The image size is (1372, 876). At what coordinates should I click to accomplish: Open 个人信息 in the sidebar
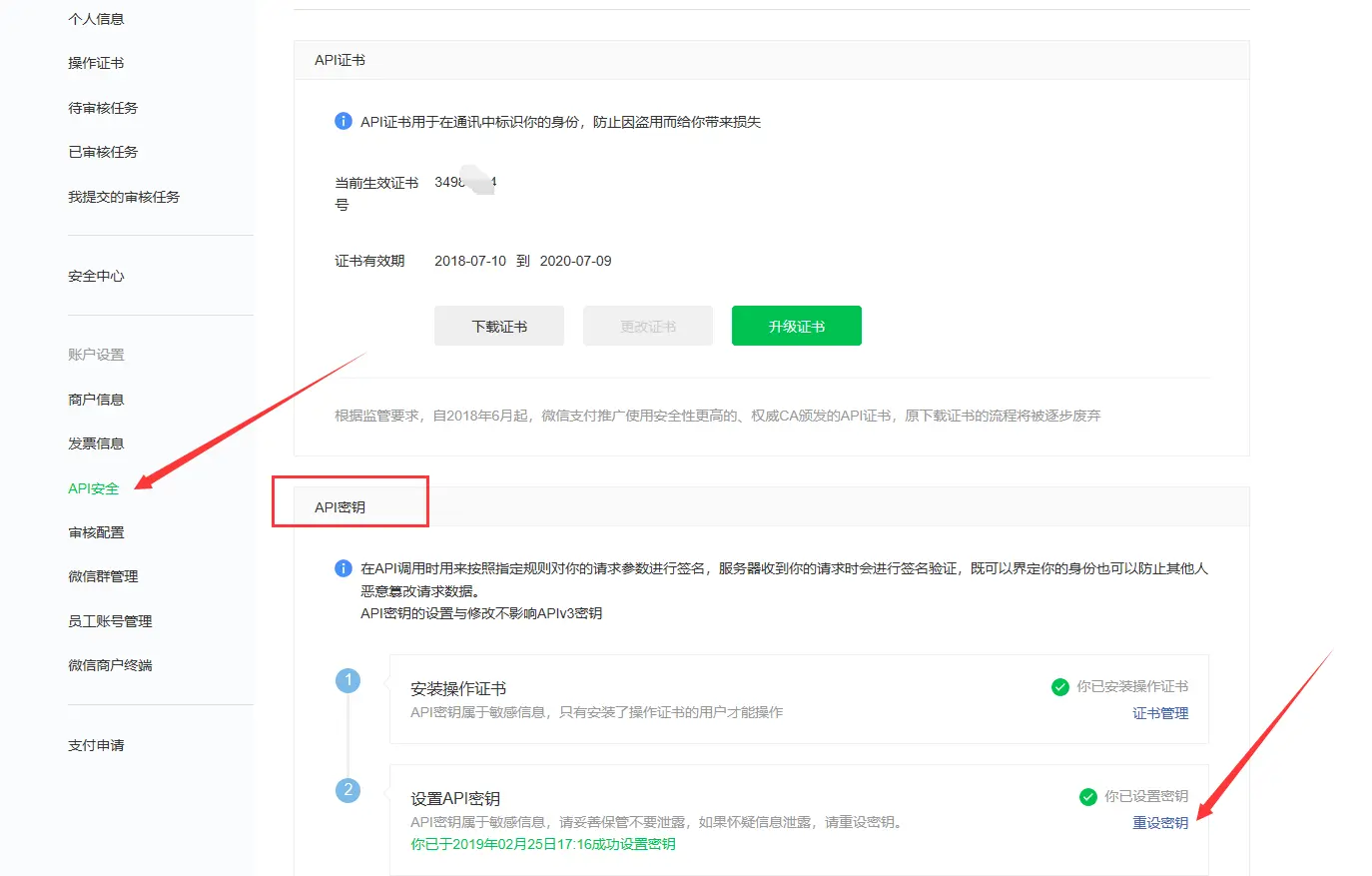click(x=96, y=19)
